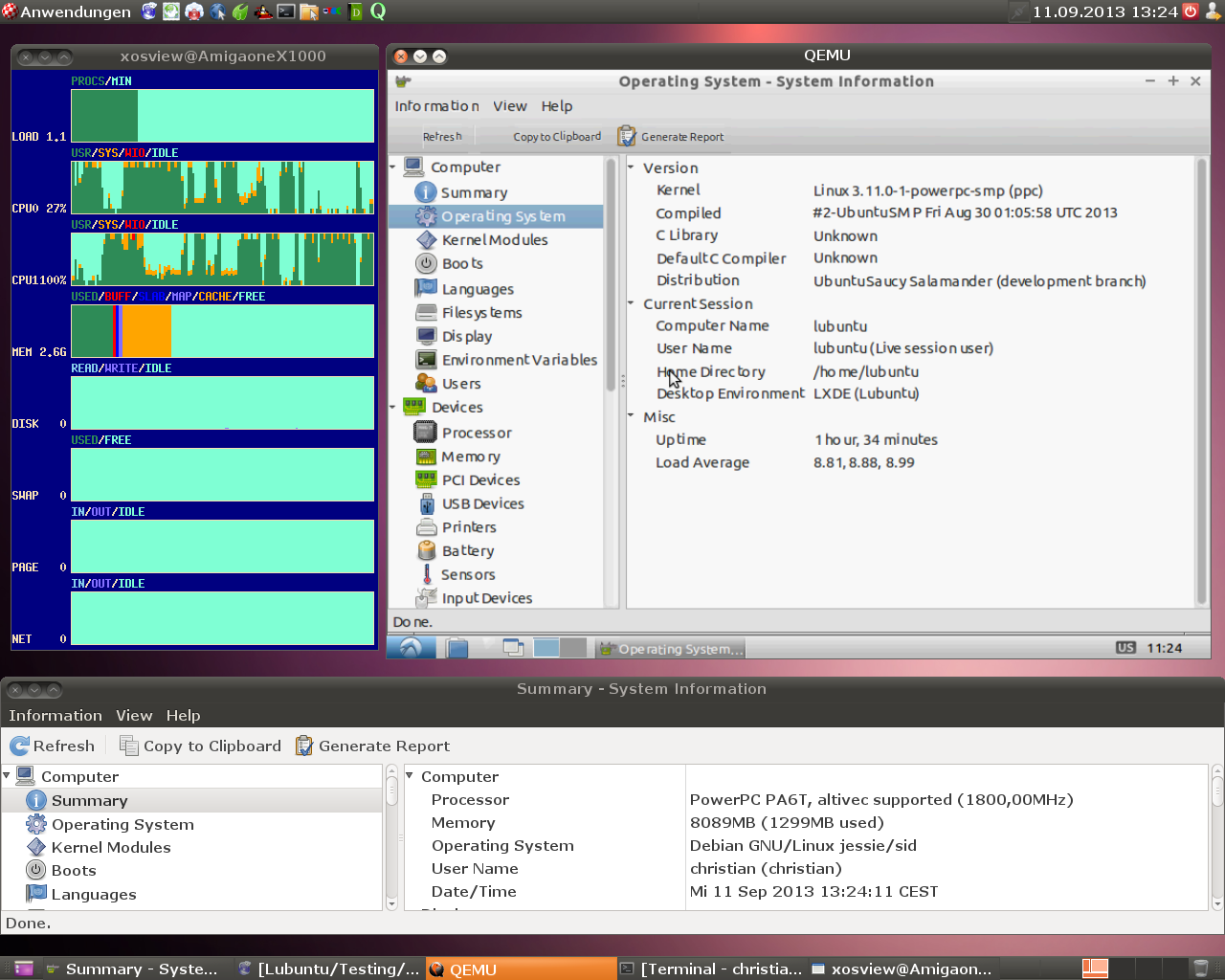Collapse the Version section
Screen dimensions: 1225x980
coord(632,167)
